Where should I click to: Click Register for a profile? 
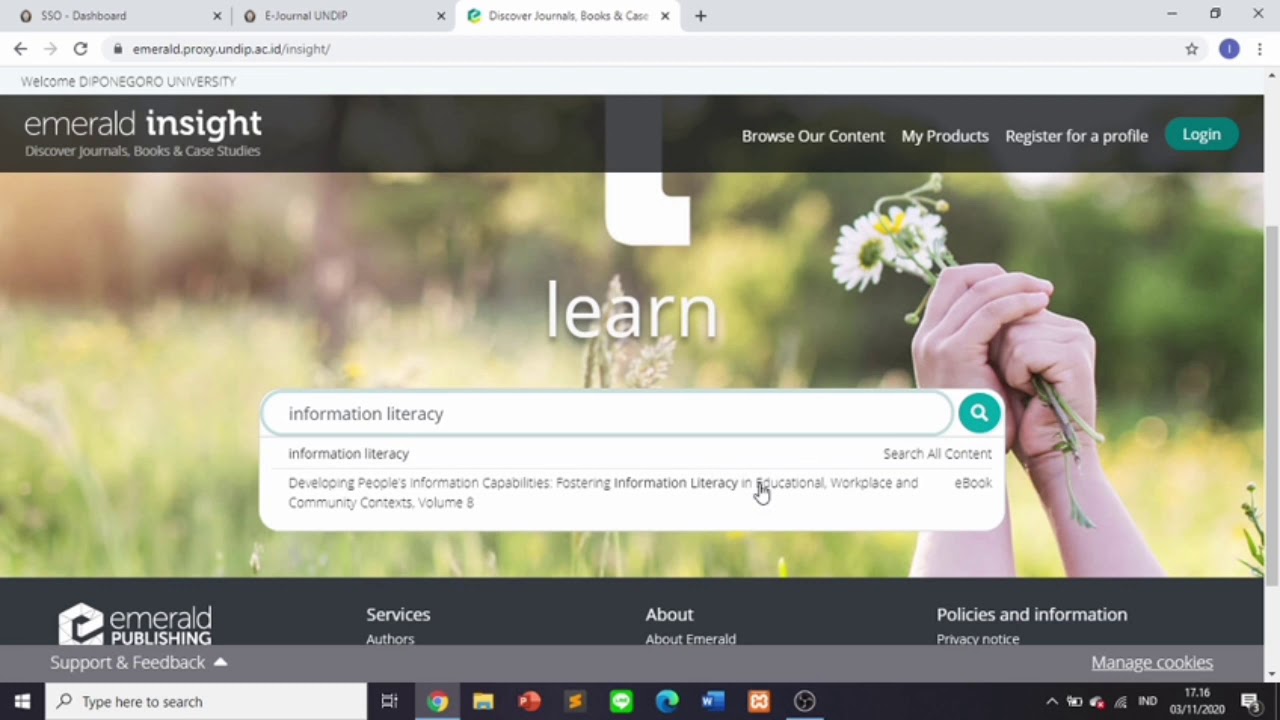[1076, 136]
